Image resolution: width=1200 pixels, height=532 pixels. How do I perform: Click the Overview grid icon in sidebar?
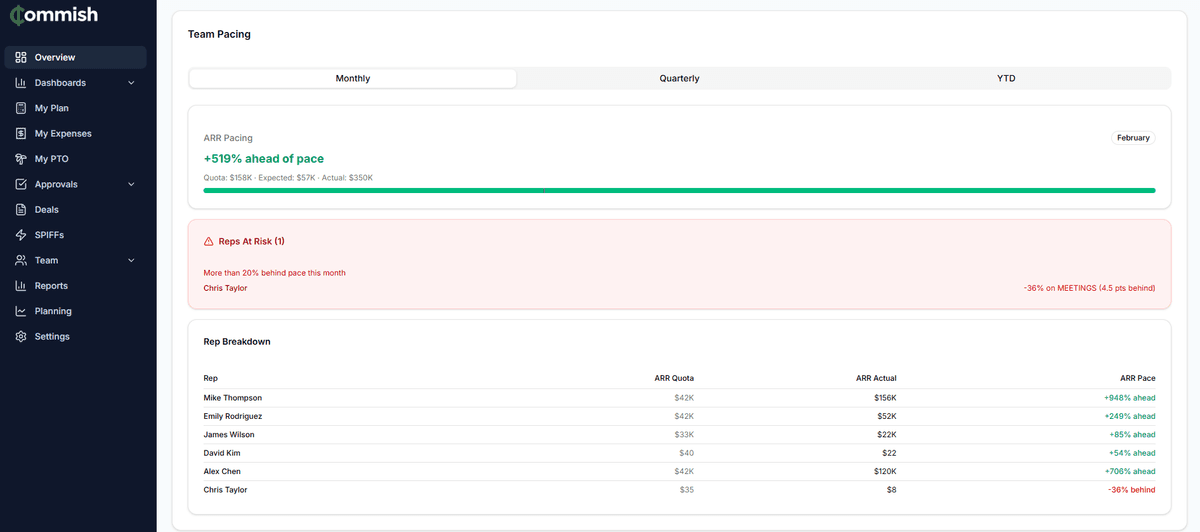point(21,57)
